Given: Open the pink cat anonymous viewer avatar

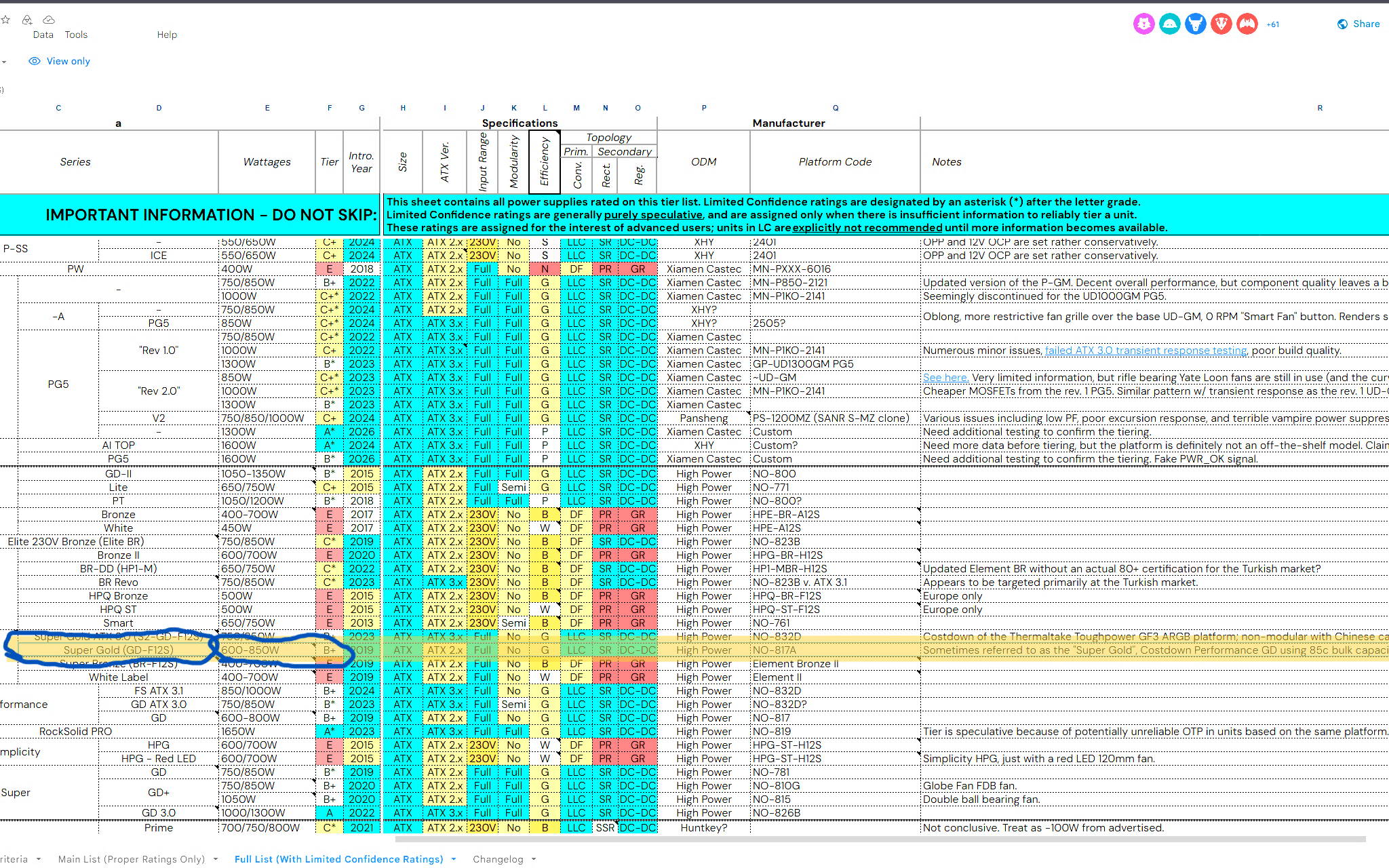Looking at the screenshot, I should (1144, 24).
